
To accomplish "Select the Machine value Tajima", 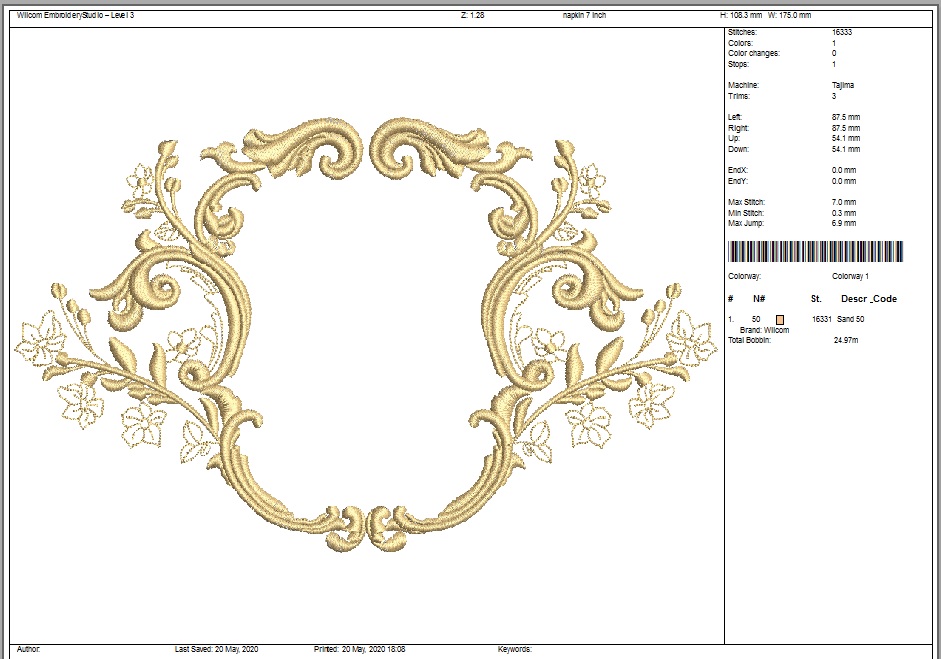I will (842, 86).
